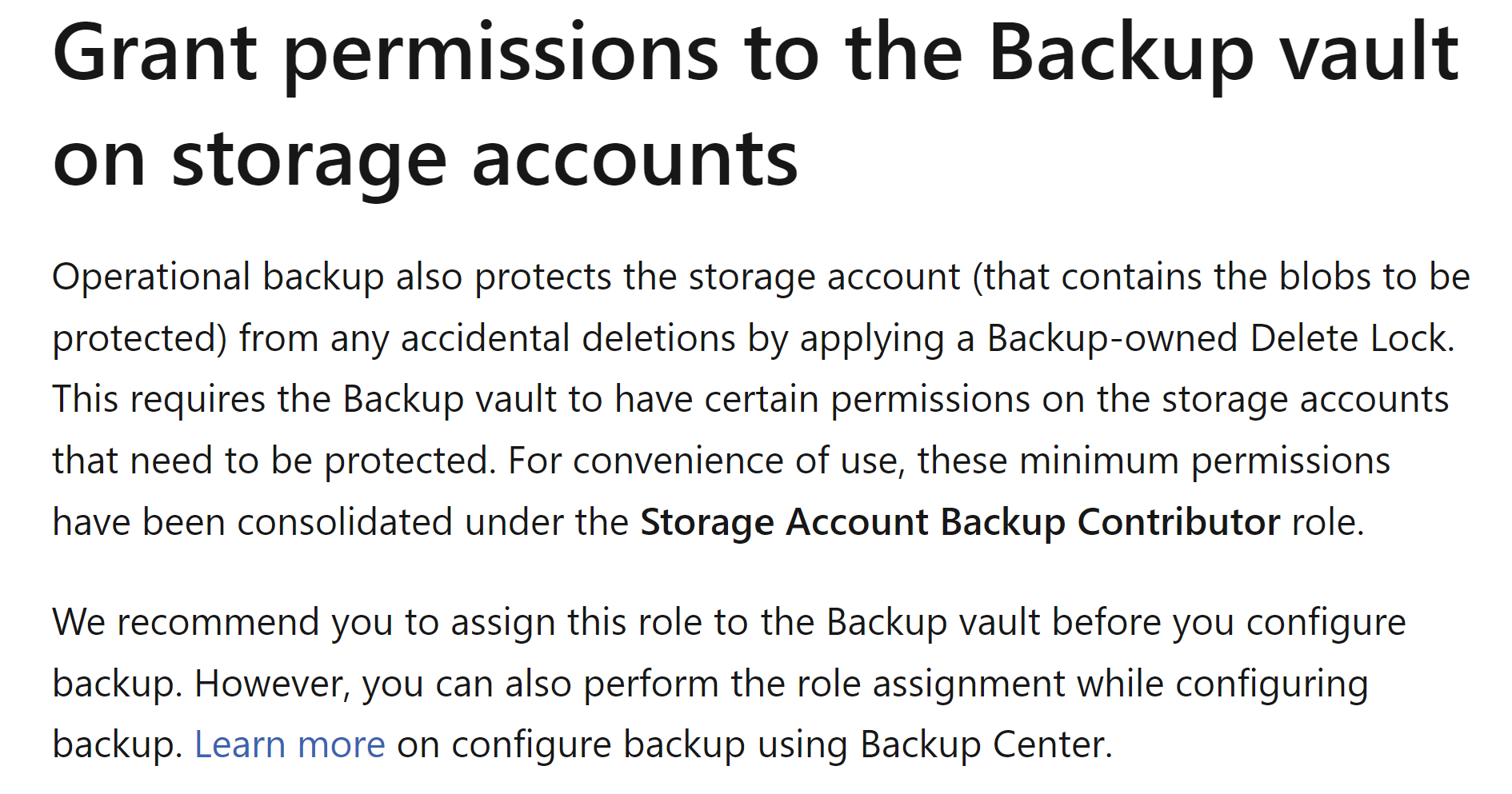
Task: Click the bold 'Storage Account Backup Contributor' text
Action: [x=960, y=523]
